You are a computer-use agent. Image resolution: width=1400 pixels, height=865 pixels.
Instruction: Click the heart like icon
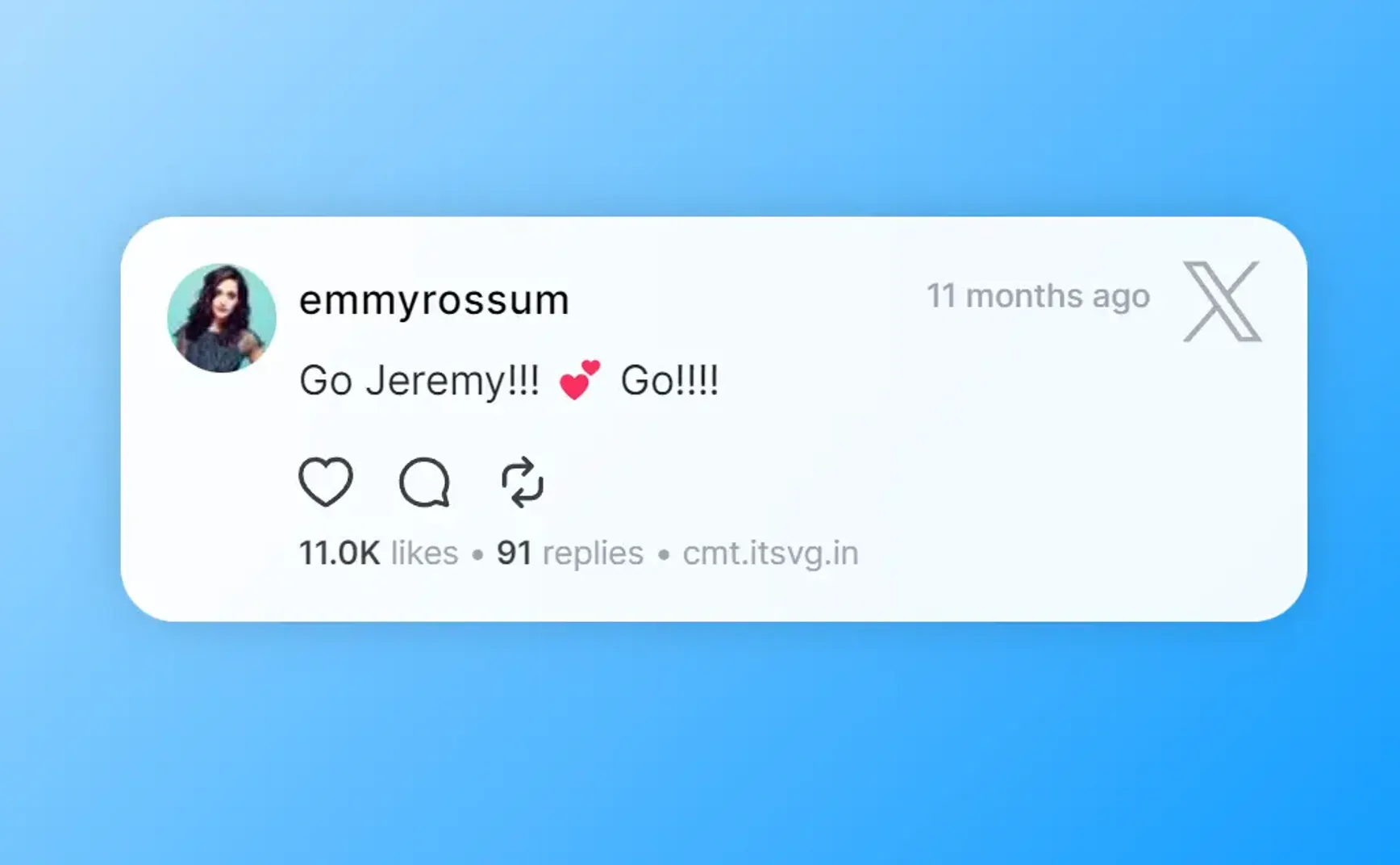(x=326, y=482)
